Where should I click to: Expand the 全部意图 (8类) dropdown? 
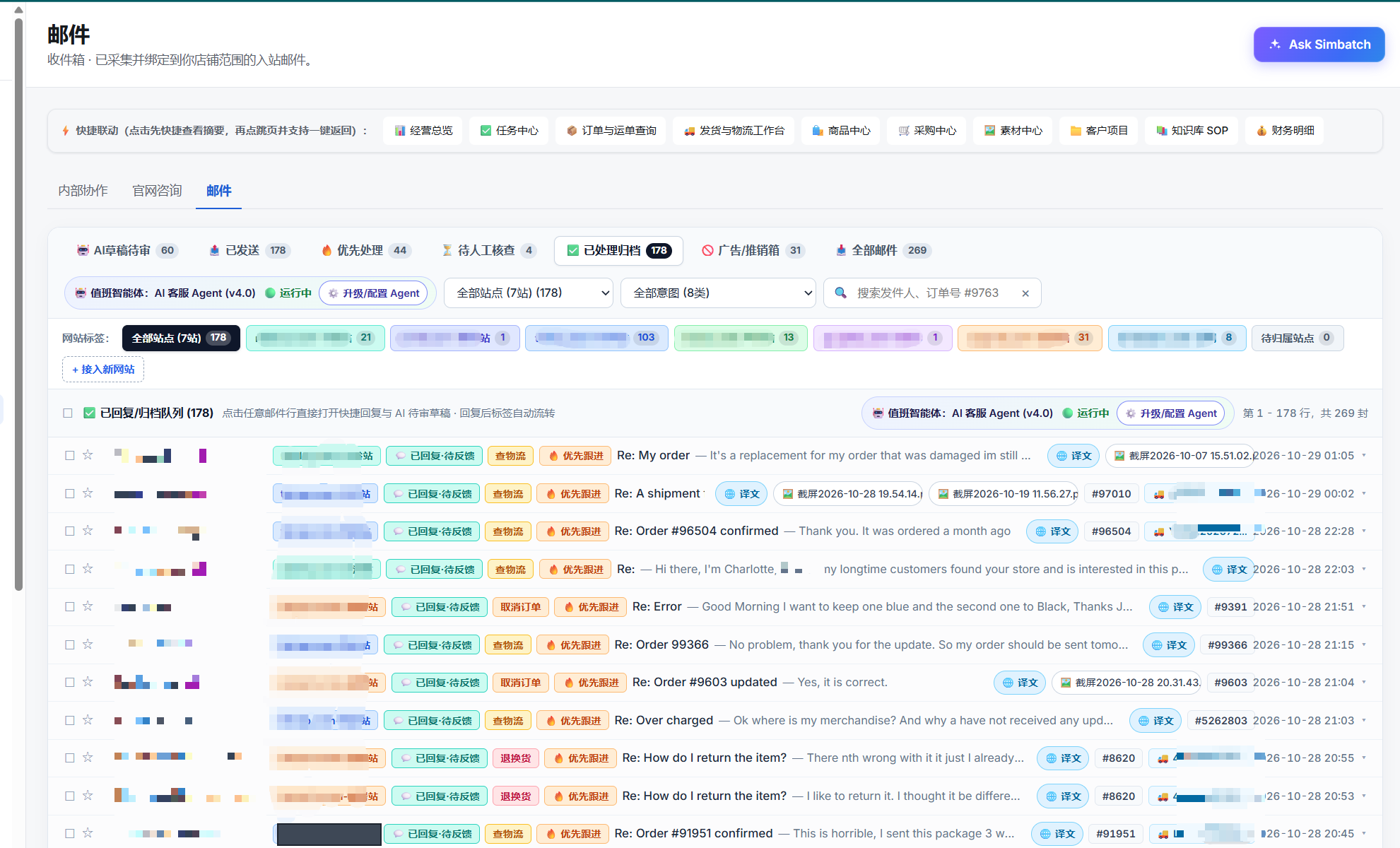(718, 293)
